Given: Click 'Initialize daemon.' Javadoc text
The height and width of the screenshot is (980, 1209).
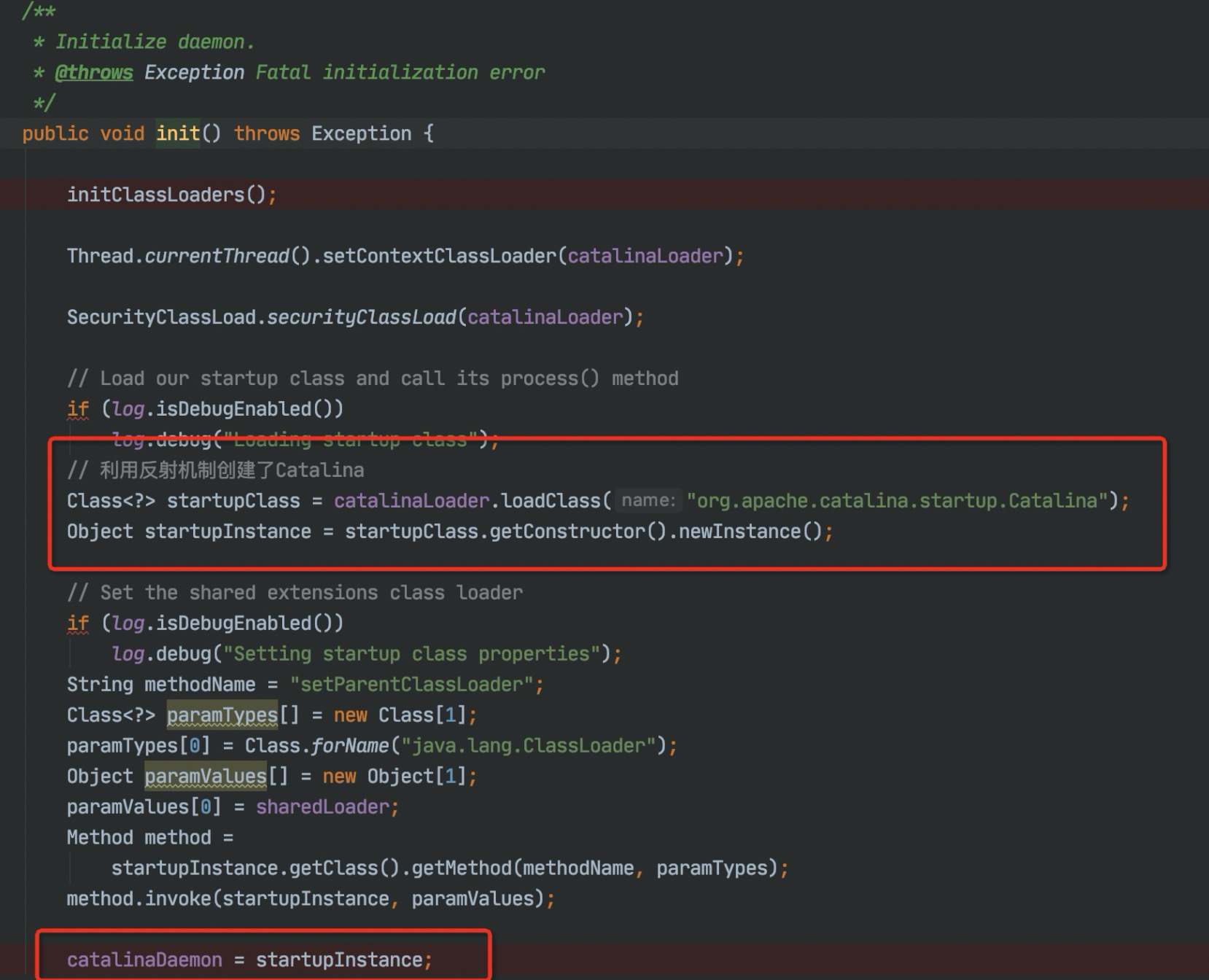Looking at the screenshot, I should pos(155,42).
